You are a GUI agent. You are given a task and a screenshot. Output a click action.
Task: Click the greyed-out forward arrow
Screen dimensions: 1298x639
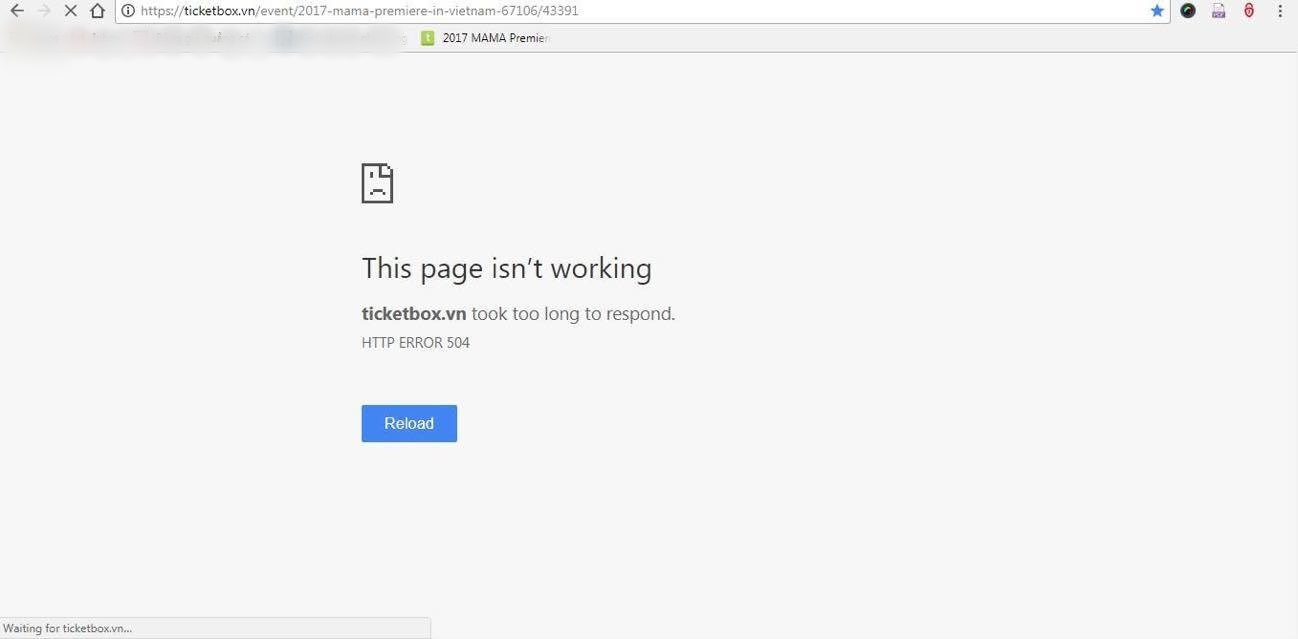coord(43,11)
